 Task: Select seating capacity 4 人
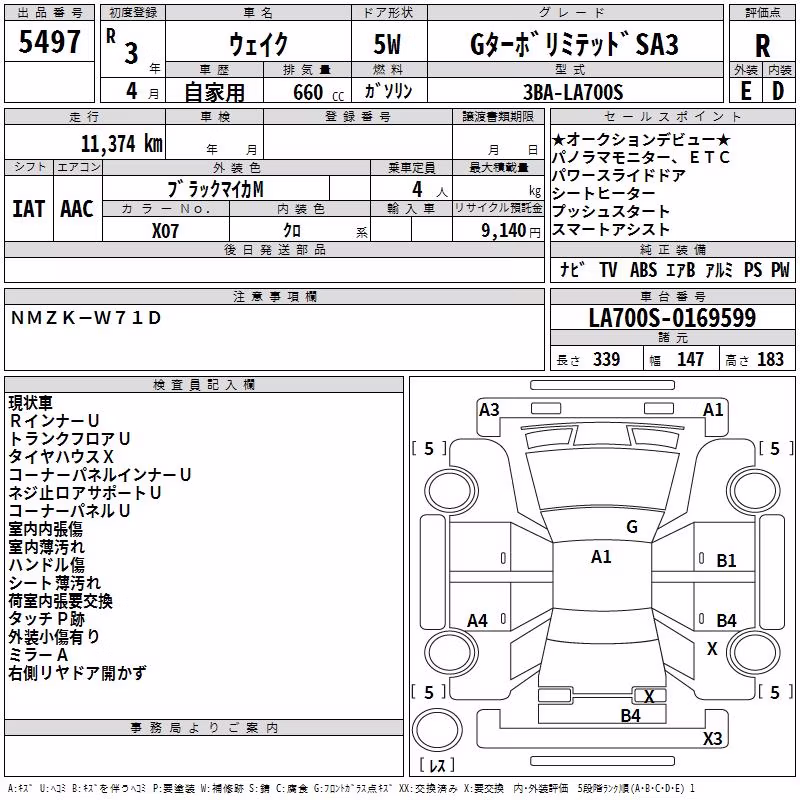[429, 189]
